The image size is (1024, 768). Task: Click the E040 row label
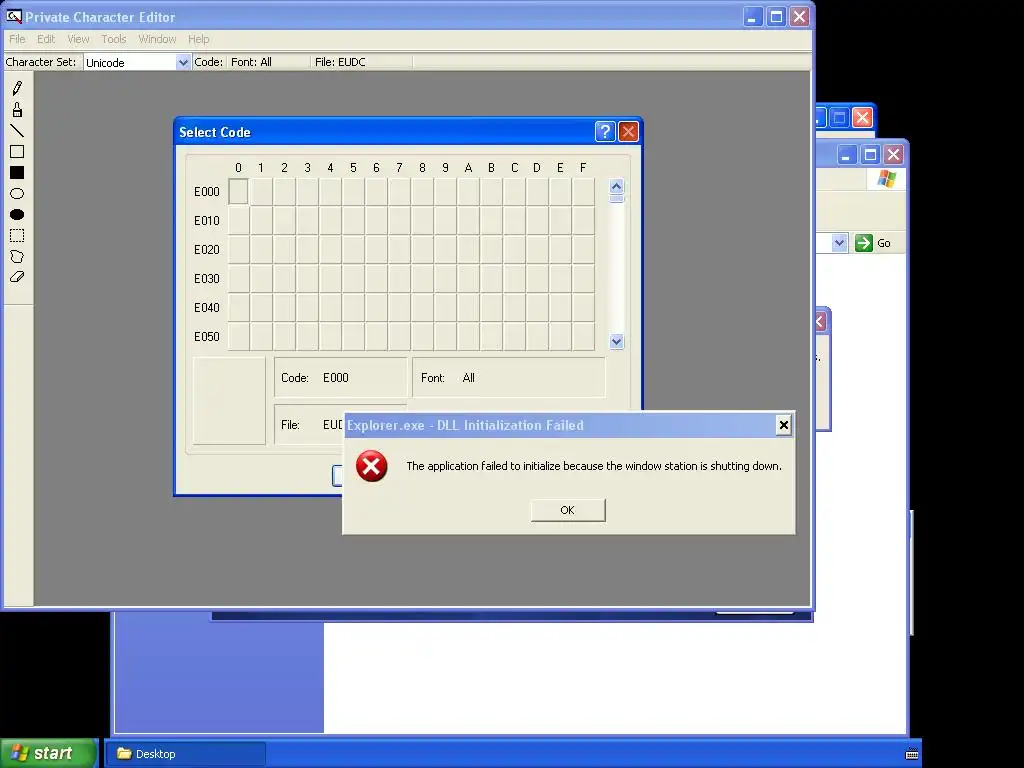[x=206, y=308]
